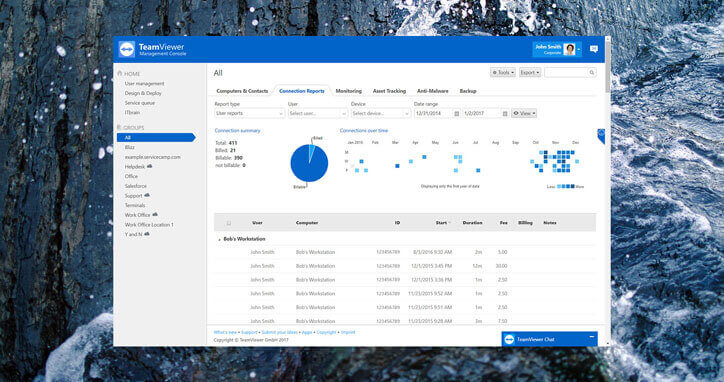Click the TeamViewer Chat logo icon

(x=509, y=340)
